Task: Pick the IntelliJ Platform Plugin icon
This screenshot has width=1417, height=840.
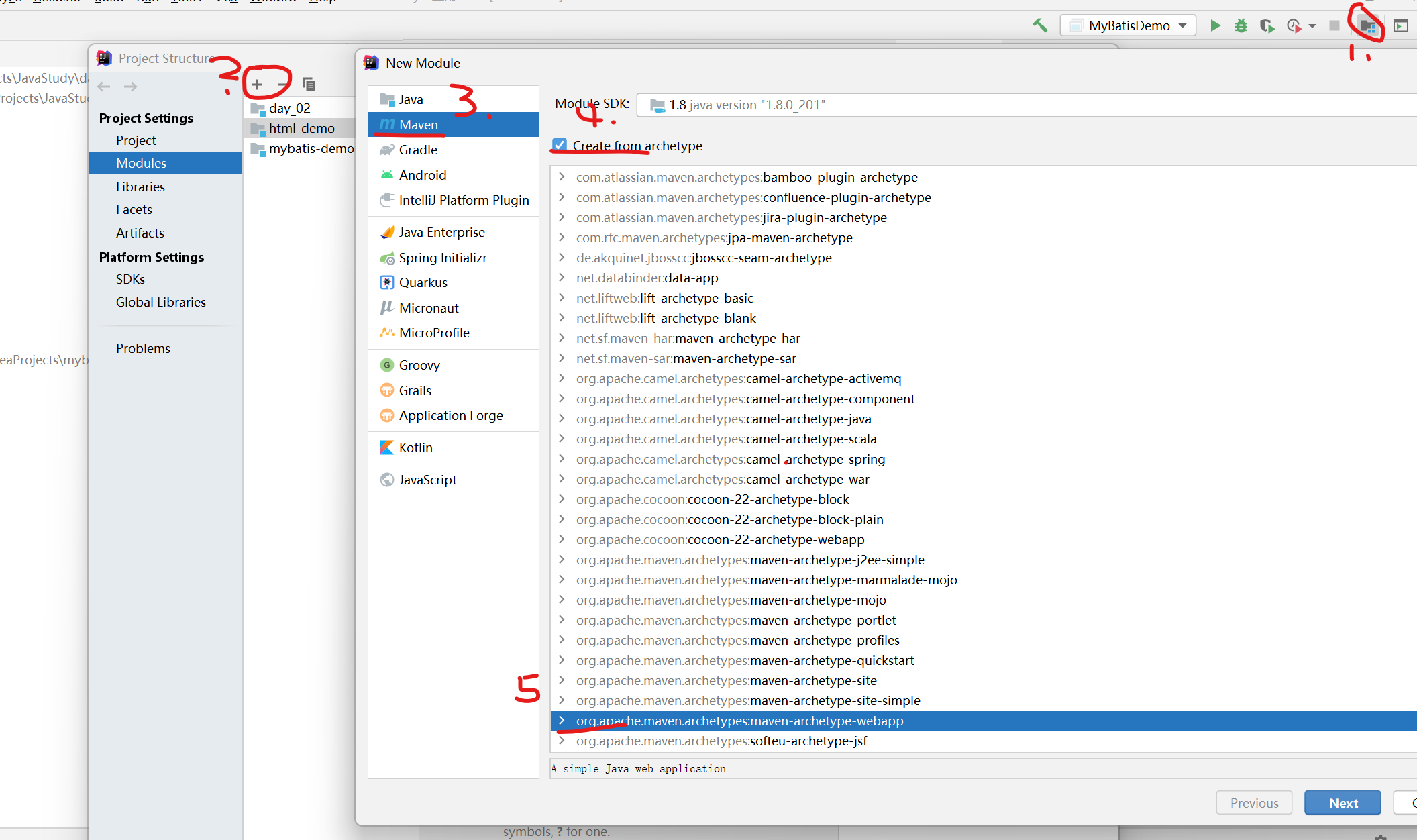Action: [x=386, y=200]
